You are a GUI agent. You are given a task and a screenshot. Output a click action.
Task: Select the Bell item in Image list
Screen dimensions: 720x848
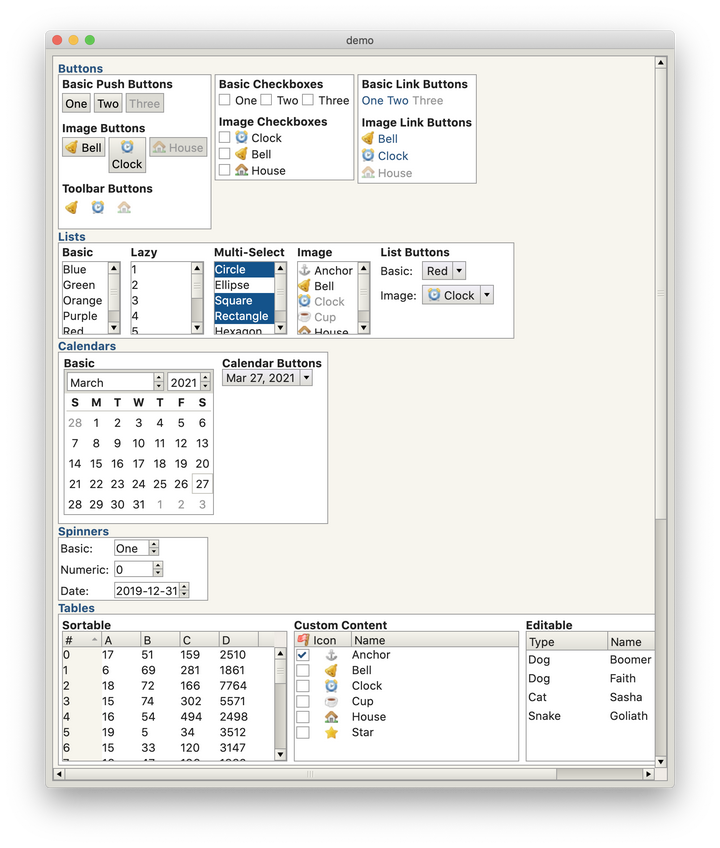(327, 286)
